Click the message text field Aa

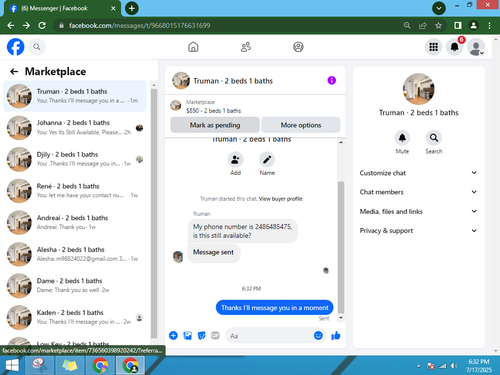click(x=268, y=336)
